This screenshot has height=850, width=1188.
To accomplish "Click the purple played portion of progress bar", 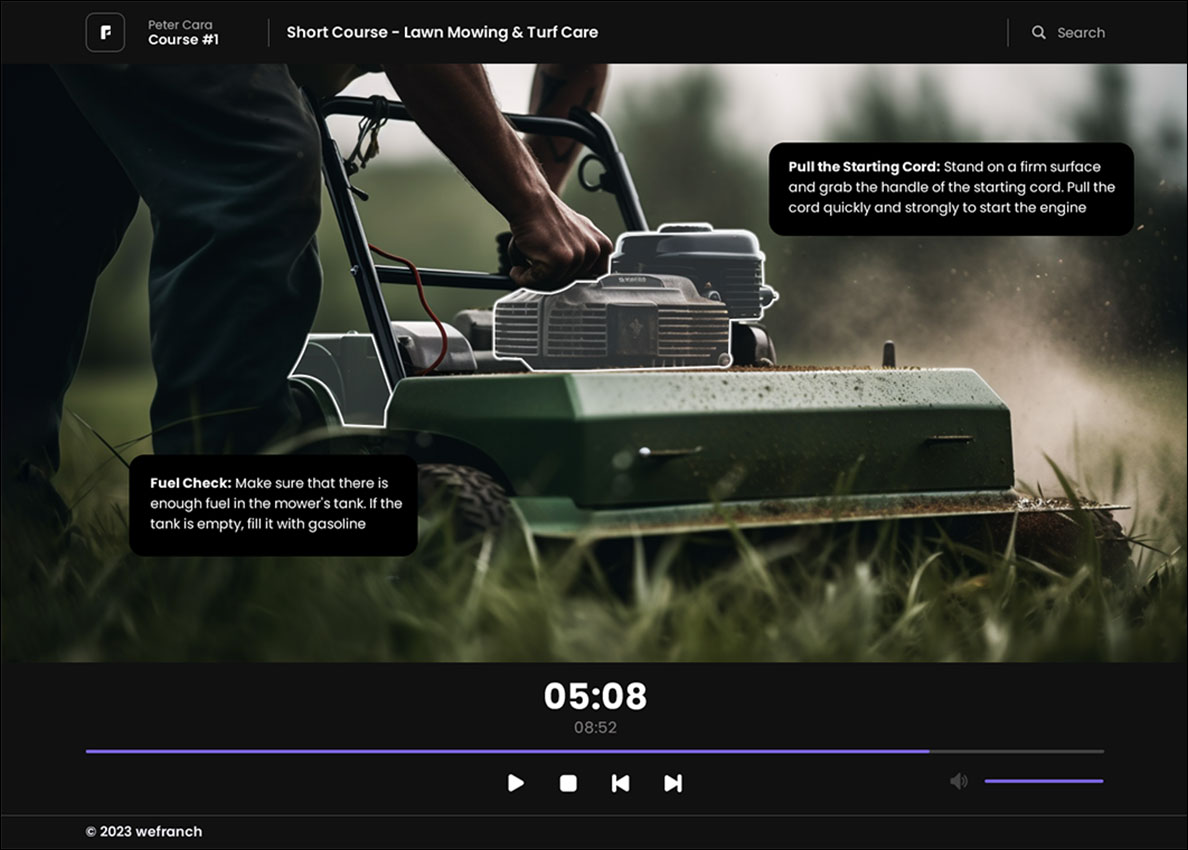I will point(500,751).
